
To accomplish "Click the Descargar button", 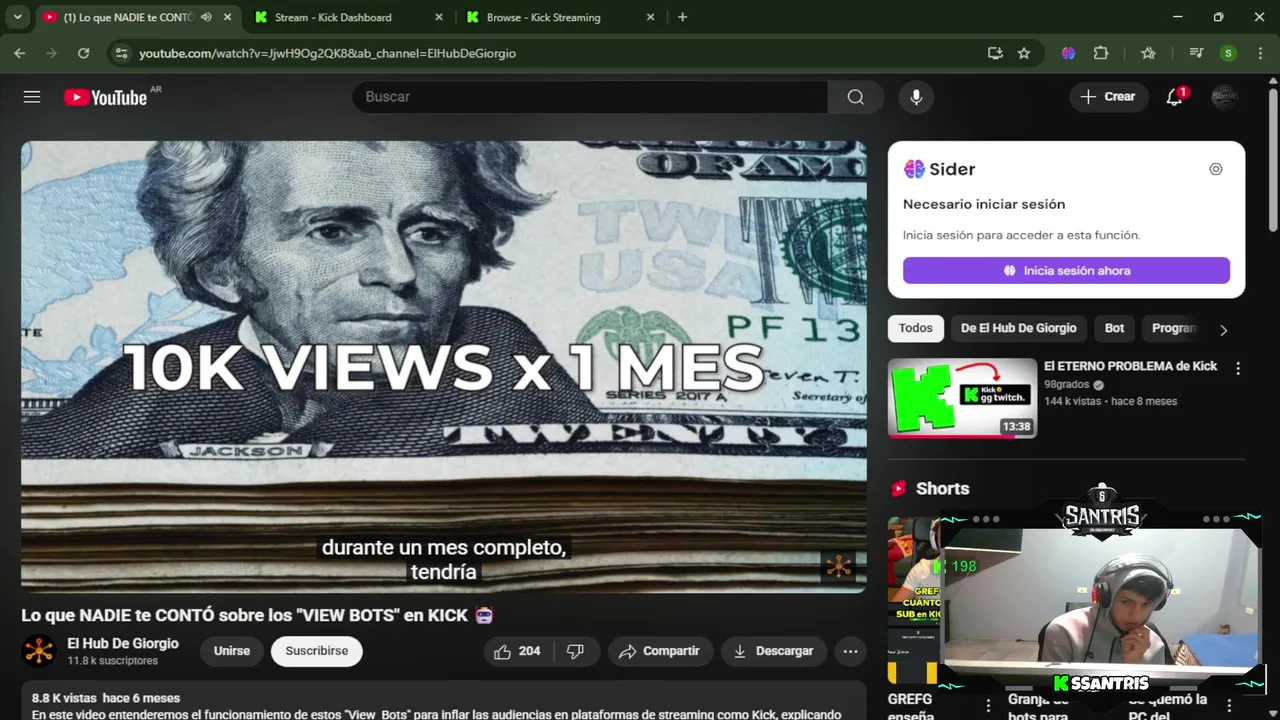I will (x=773, y=651).
